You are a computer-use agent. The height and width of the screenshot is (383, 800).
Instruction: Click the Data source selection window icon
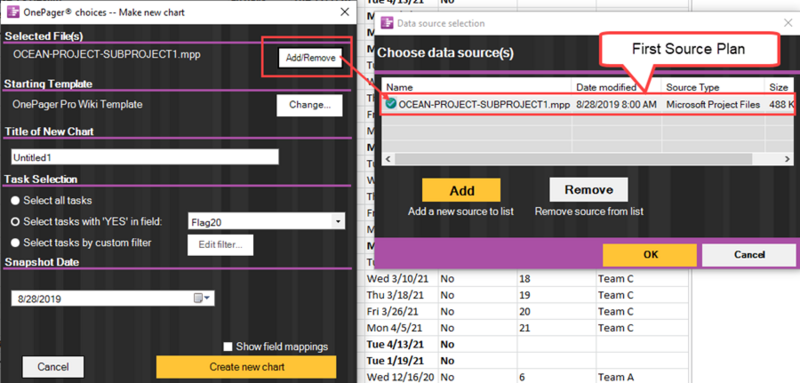387,23
